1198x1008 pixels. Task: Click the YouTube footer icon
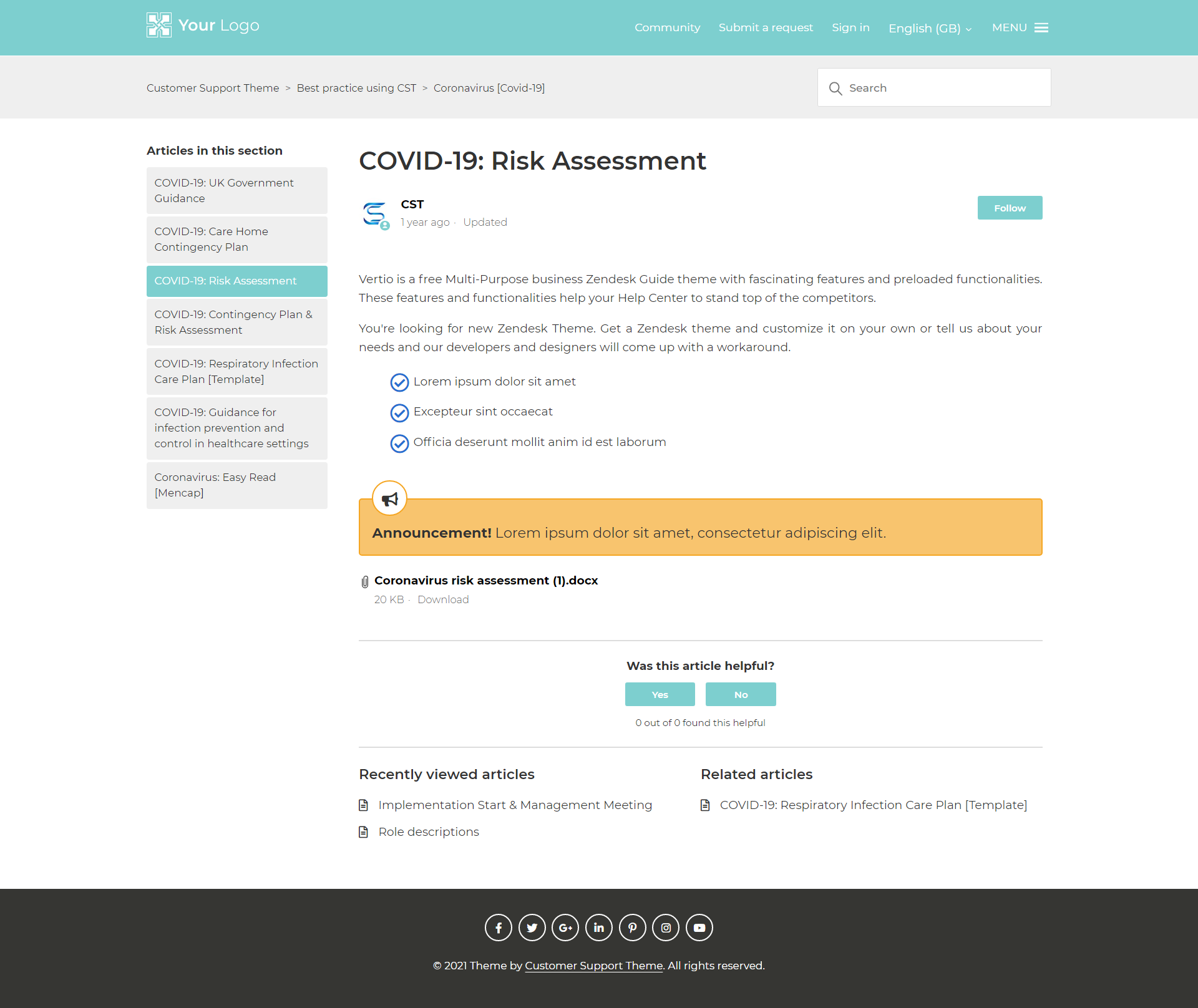[699, 928]
